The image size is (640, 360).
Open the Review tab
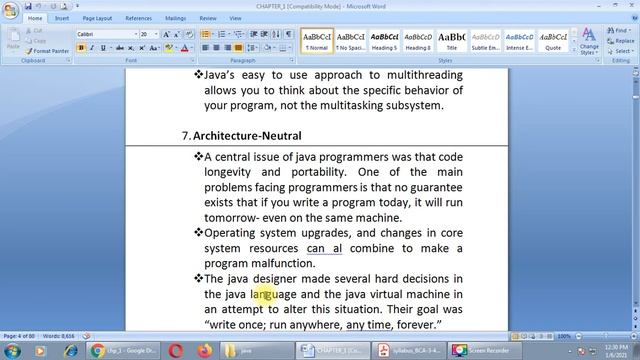(208, 18)
